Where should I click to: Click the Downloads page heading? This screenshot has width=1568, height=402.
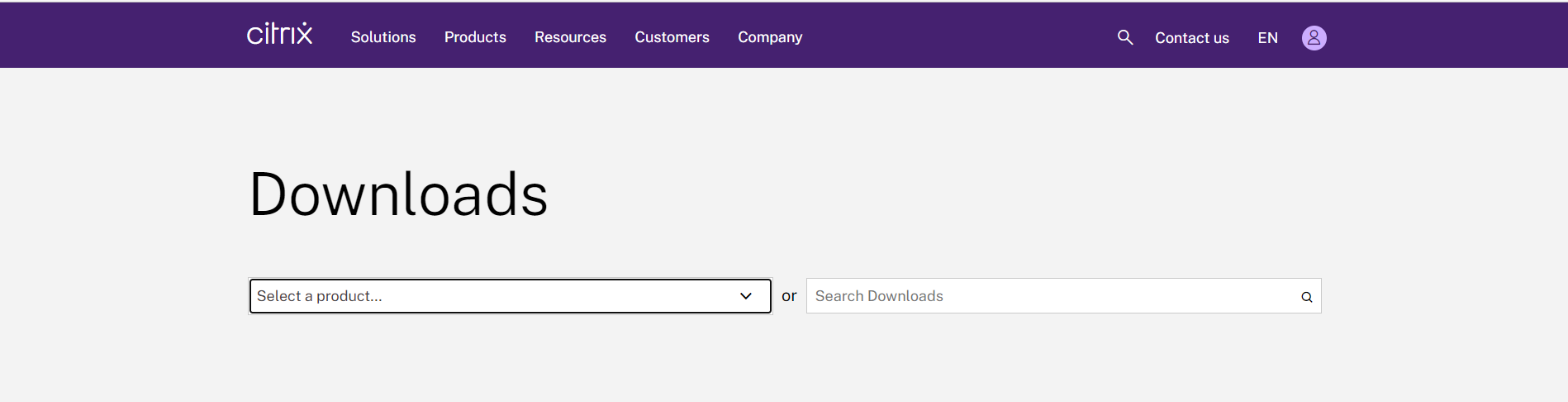pos(398,195)
